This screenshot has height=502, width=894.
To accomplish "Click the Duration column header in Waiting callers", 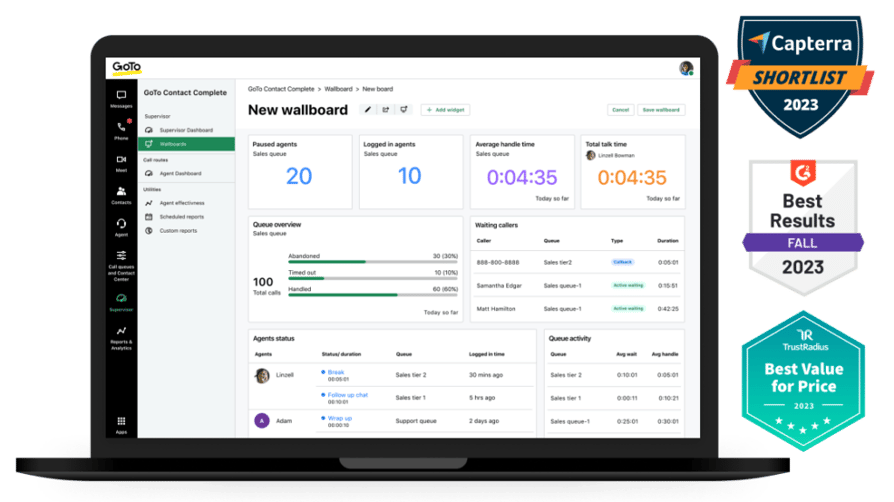I will pyautogui.click(x=667, y=241).
